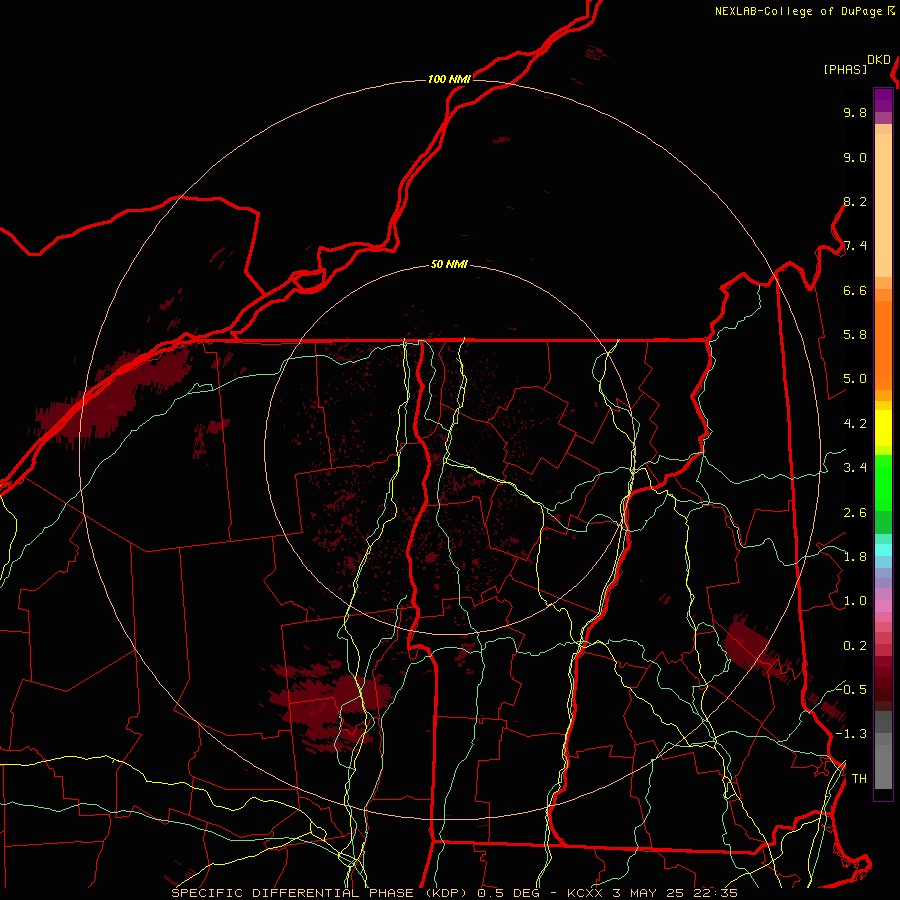
Task: Click the DKD label above the color scale
Action: [879, 60]
